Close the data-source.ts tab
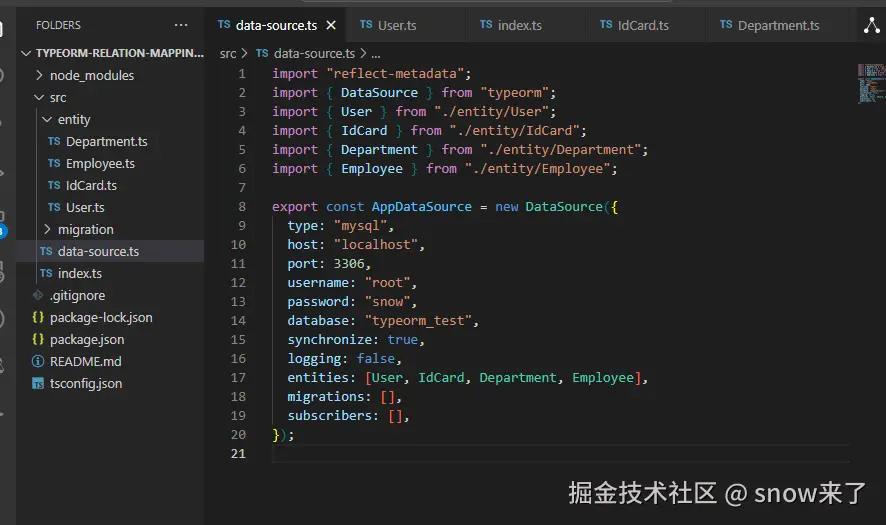This screenshot has height=525, width=886. point(331,25)
